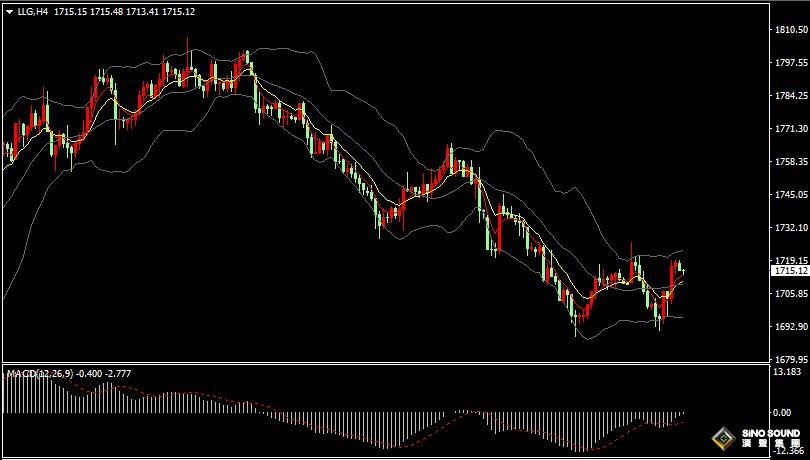Click the Sino Sound diamond logo icon
Viewport: 810px width, 460px height.
724,439
